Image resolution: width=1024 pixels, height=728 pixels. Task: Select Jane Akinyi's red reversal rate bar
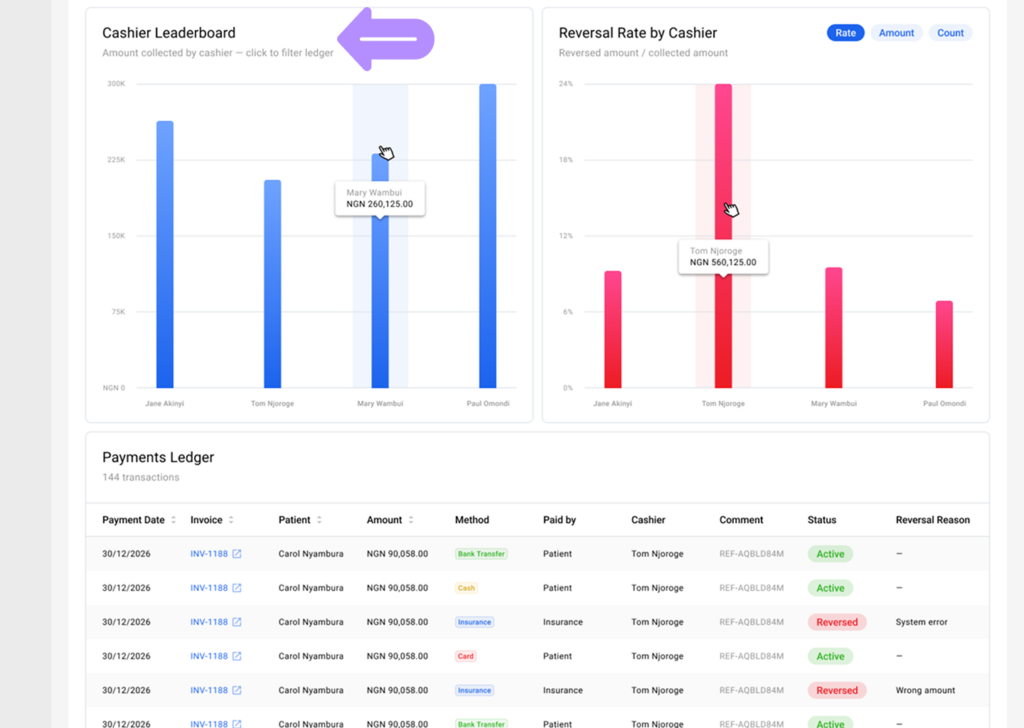(x=613, y=330)
